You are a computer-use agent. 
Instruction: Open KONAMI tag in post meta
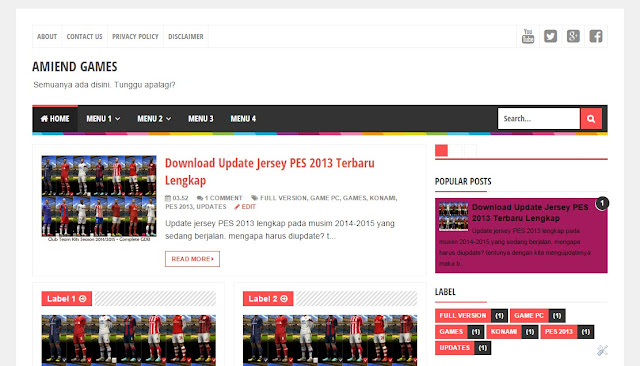pyautogui.click(x=382, y=198)
